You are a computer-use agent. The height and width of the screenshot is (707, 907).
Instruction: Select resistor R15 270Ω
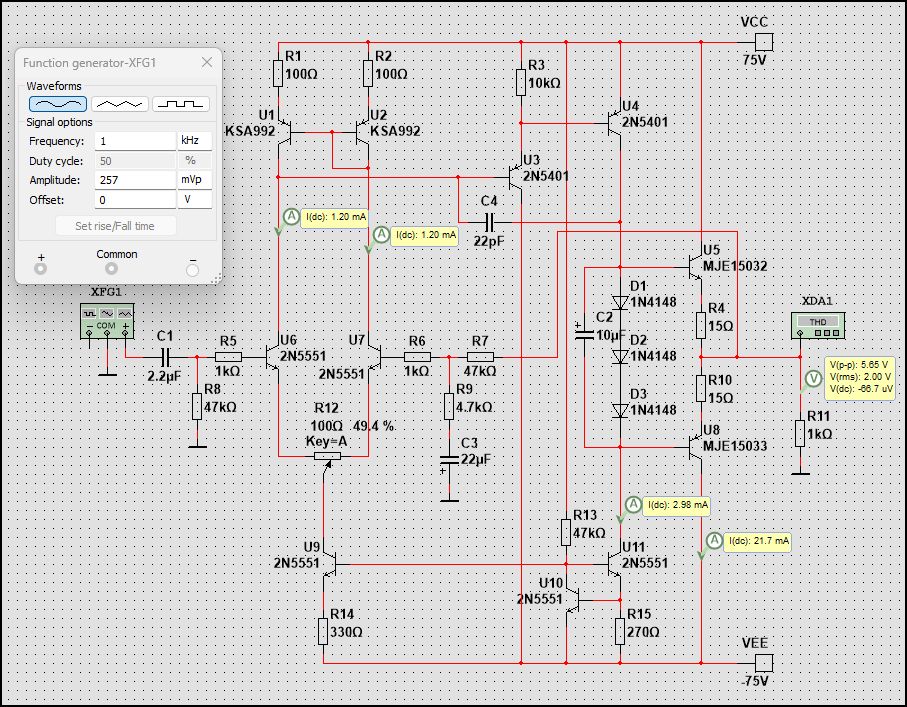point(620,631)
